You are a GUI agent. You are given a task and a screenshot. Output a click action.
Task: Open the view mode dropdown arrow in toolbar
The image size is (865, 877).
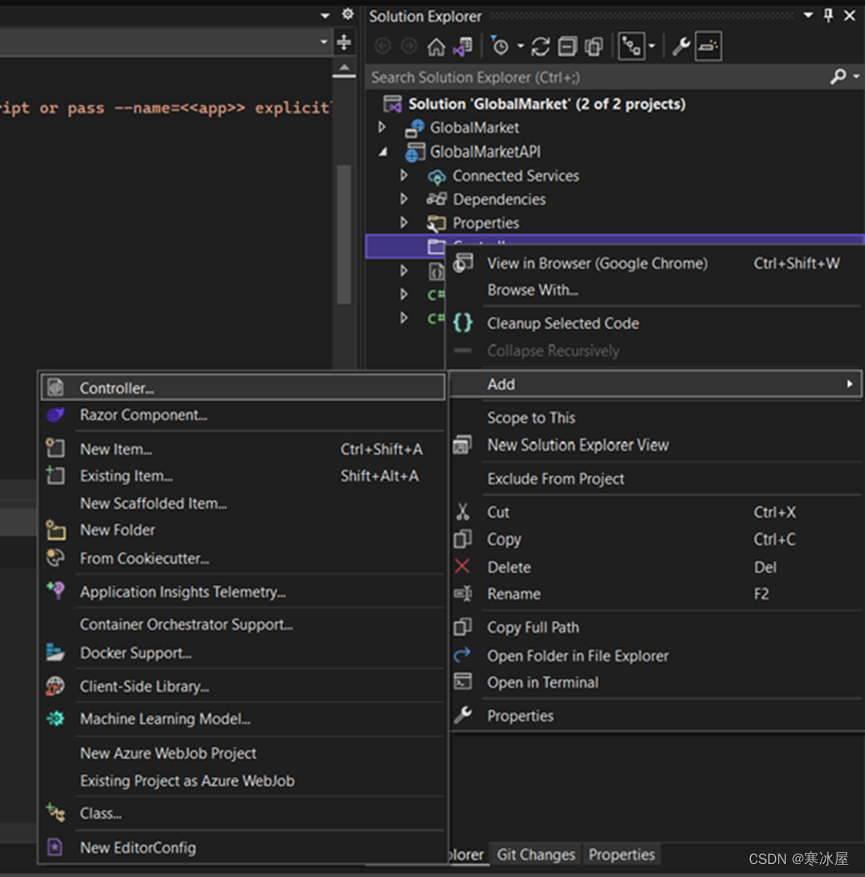[651, 46]
